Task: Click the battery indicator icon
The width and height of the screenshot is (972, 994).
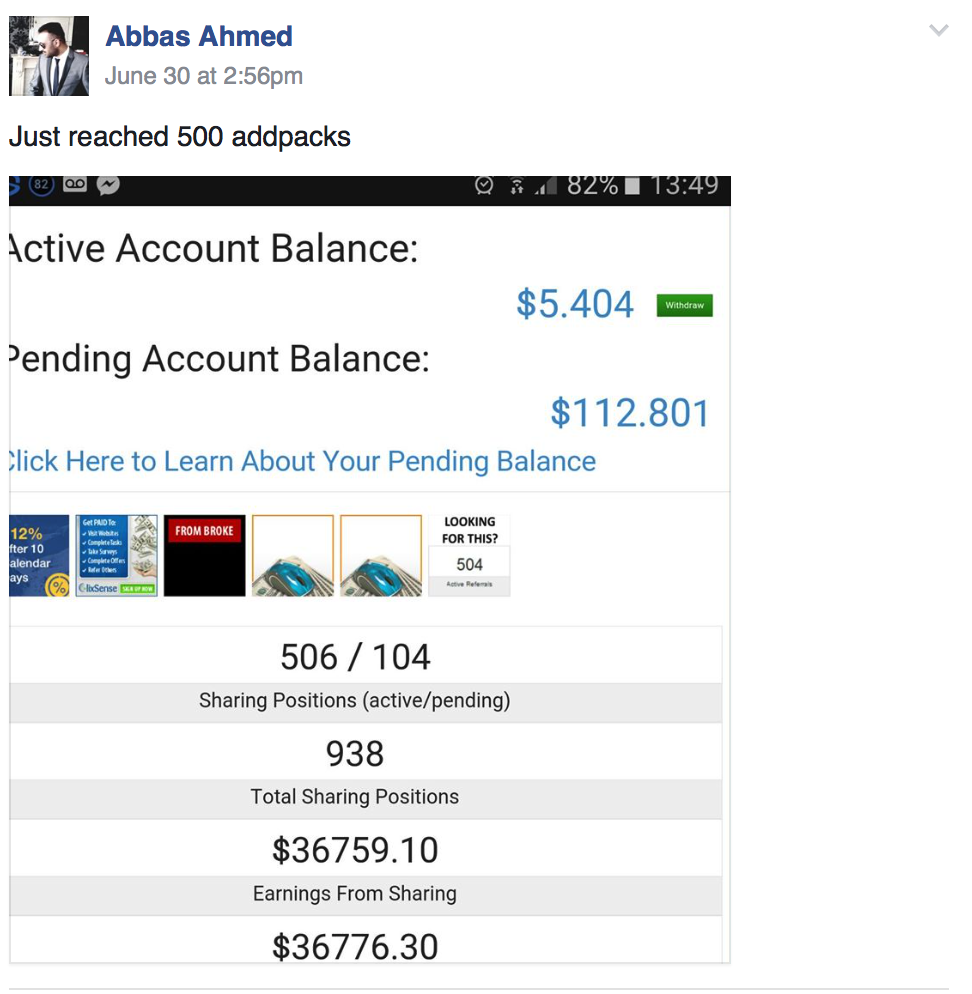Action: tap(632, 186)
